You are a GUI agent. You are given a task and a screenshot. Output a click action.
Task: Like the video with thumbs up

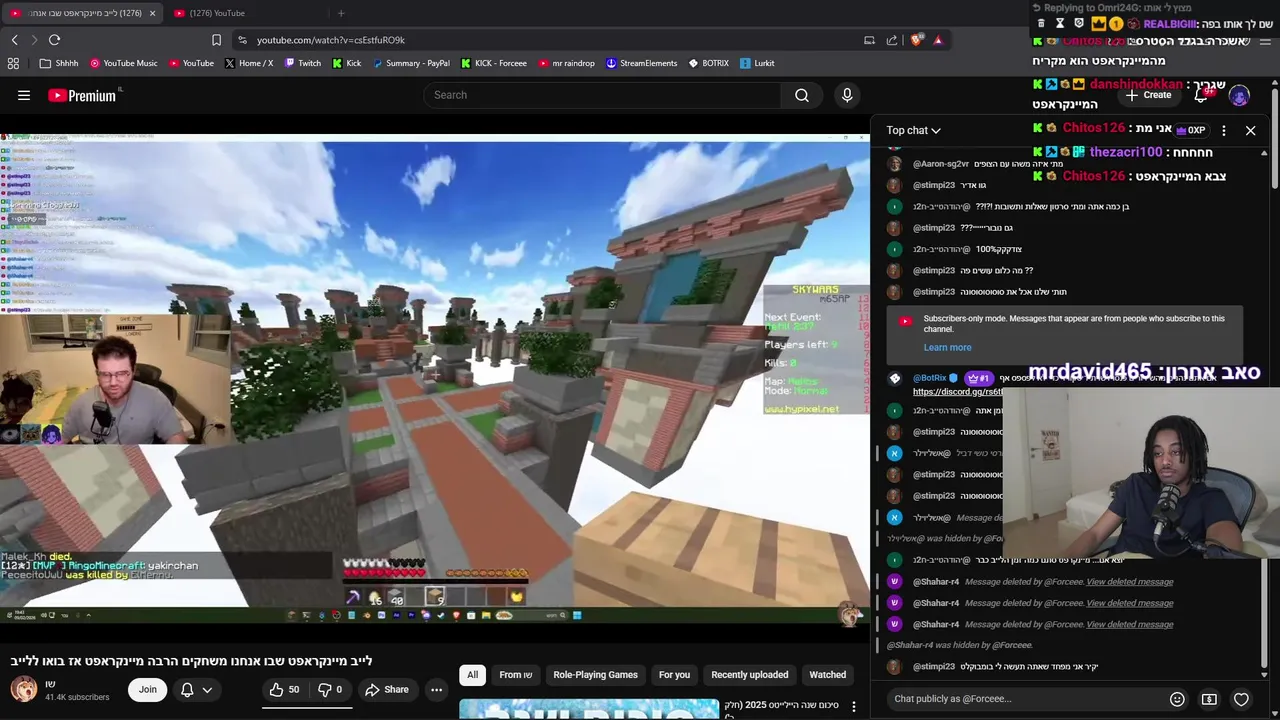pyautogui.click(x=284, y=689)
